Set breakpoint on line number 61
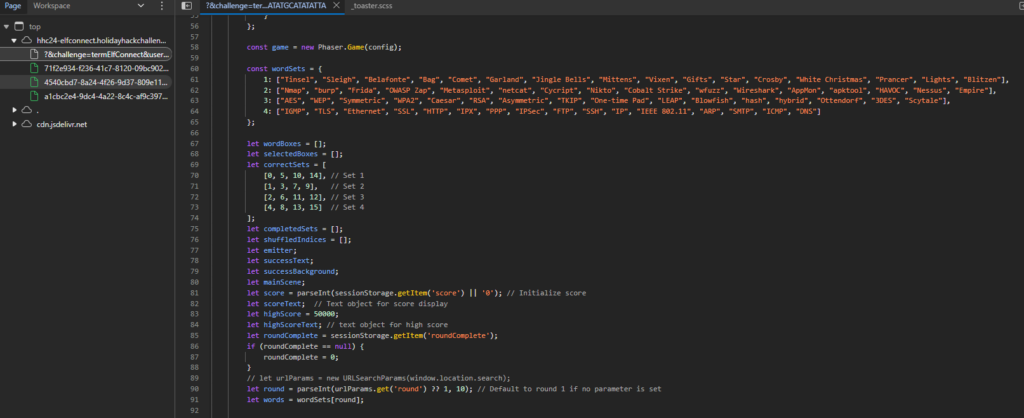1024x418 pixels. pos(193,79)
